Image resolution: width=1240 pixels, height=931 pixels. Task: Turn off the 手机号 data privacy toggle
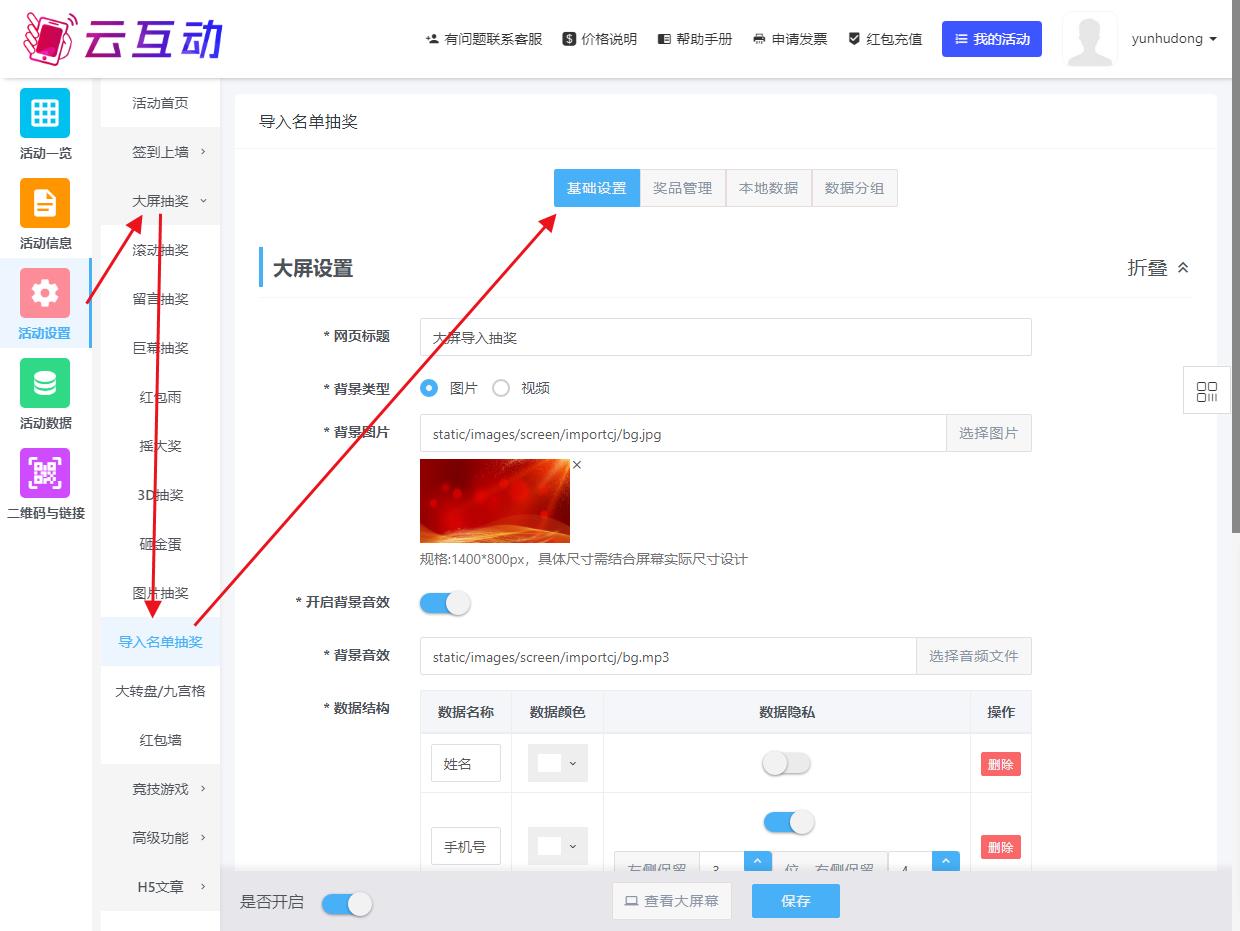(x=788, y=821)
